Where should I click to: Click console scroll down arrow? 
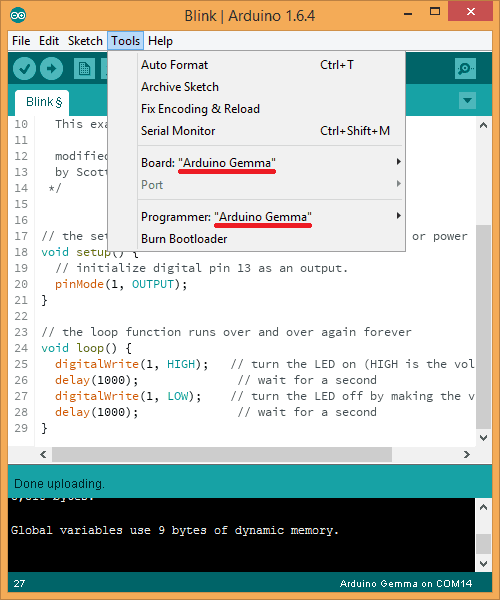click(x=484, y=564)
